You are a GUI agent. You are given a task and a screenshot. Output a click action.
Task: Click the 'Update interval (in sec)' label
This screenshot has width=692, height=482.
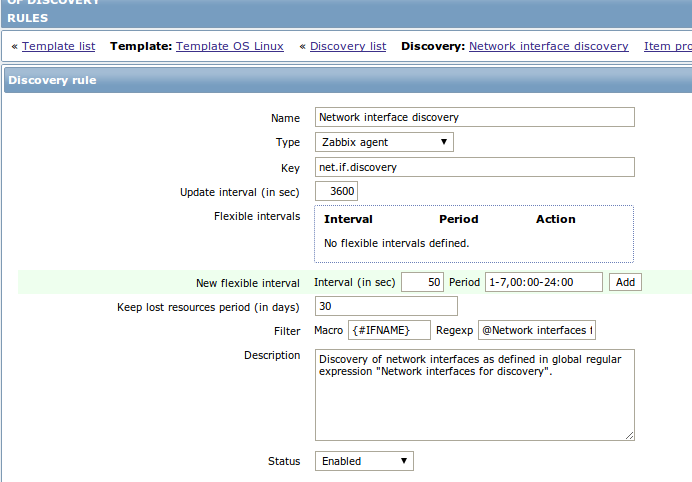coord(240,192)
